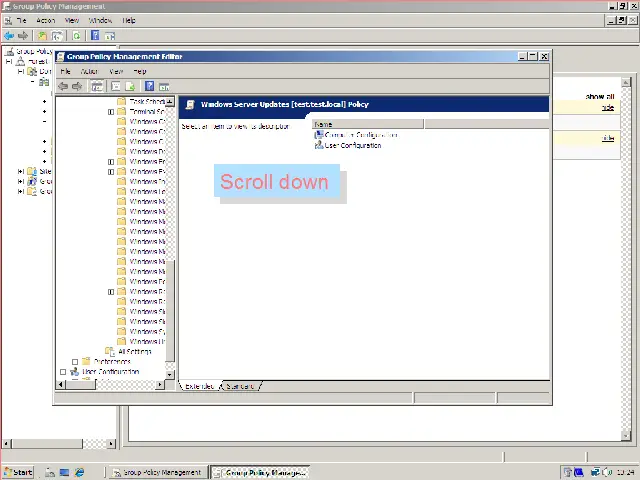The image size is (640, 480).
Task: Select User Configuration node in editor tree
Action: (104, 372)
